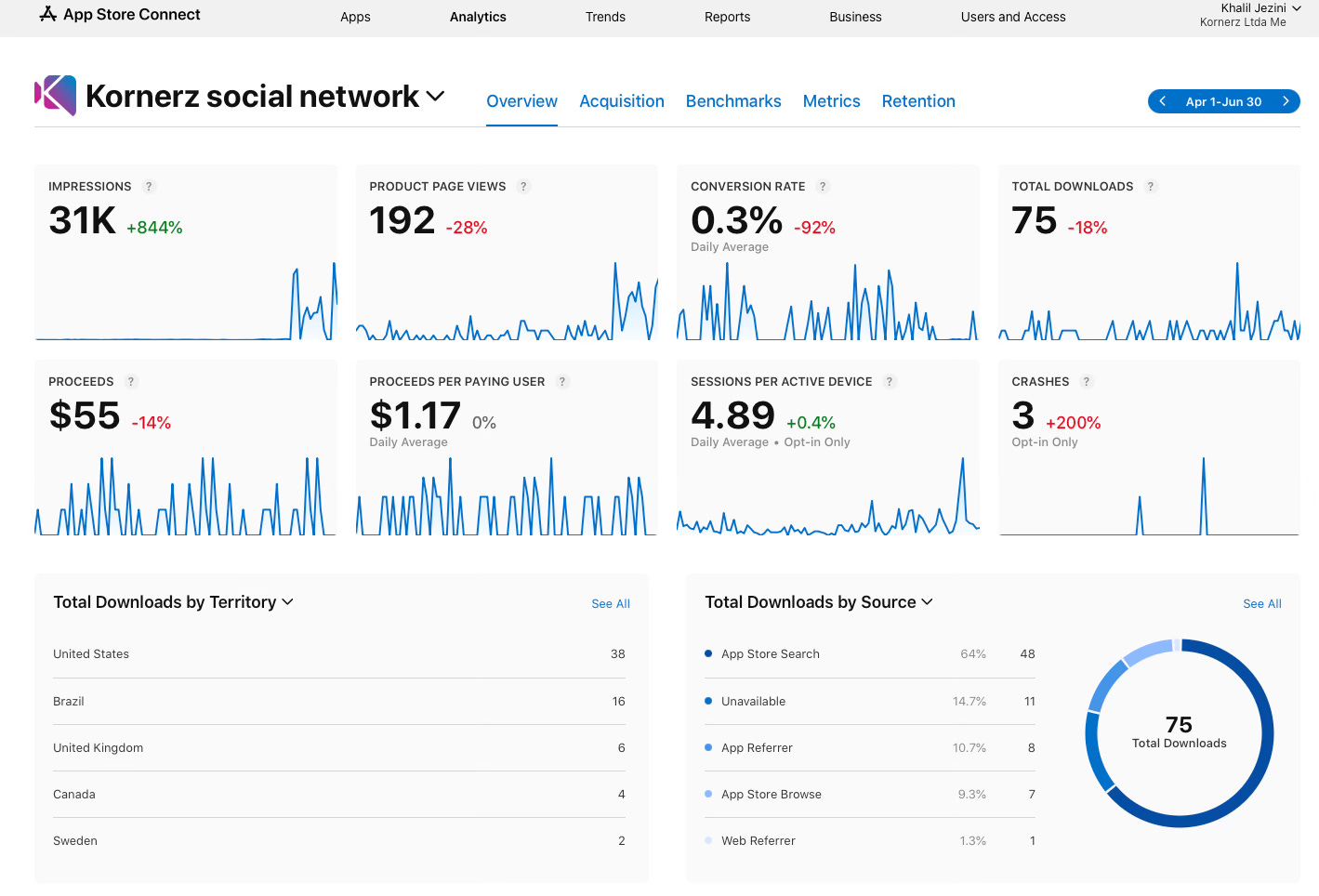The height and width of the screenshot is (896, 1319).
Task: Open Total Downloads by Source dropdown
Action: point(927,602)
